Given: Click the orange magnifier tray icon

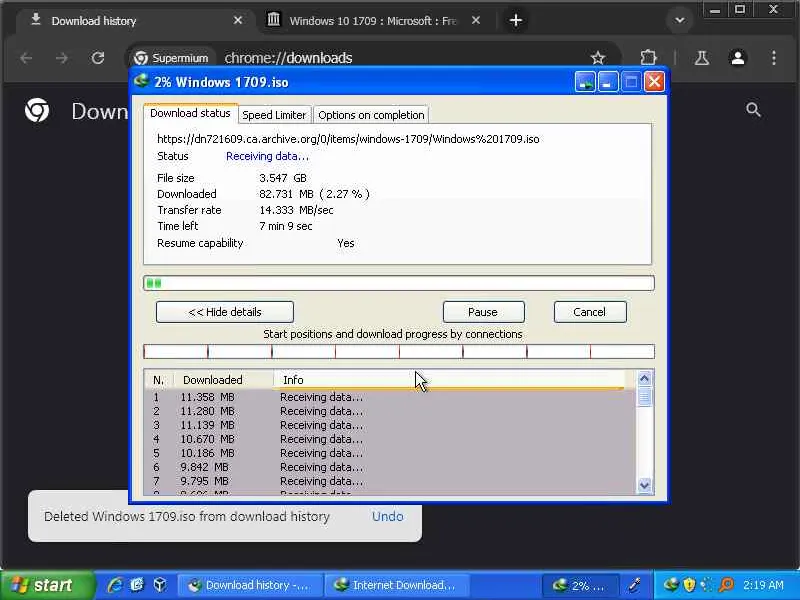Looking at the screenshot, I should 726,585.
